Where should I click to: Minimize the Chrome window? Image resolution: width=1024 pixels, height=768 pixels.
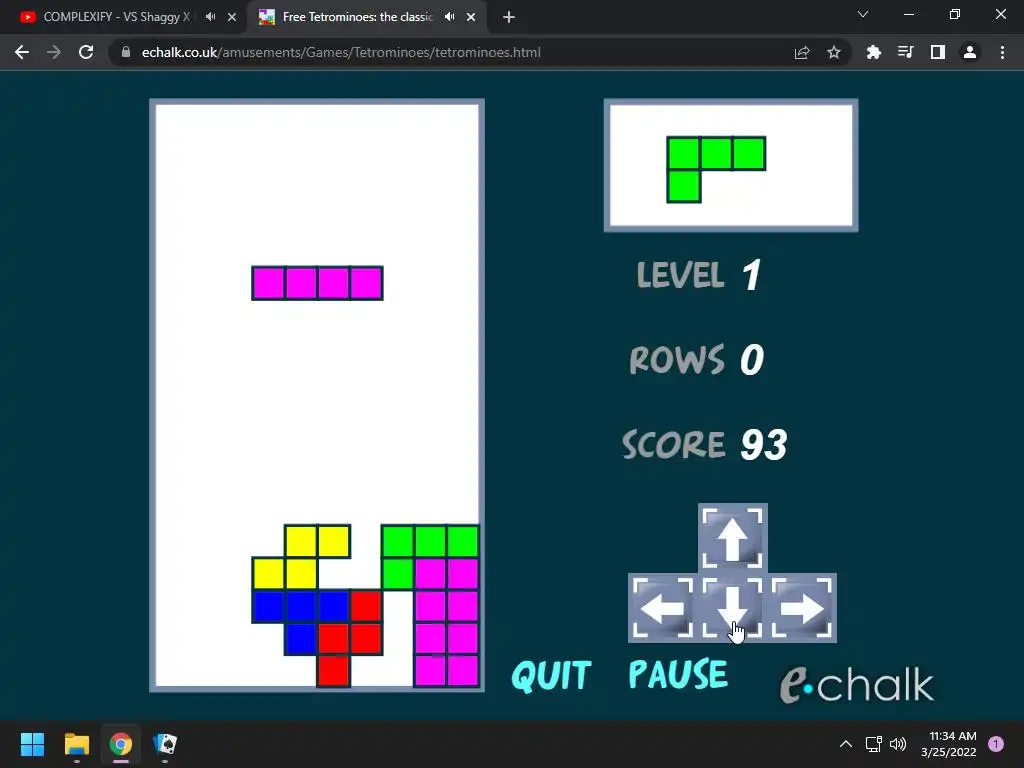pyautogui.click(x=909, y=14)
